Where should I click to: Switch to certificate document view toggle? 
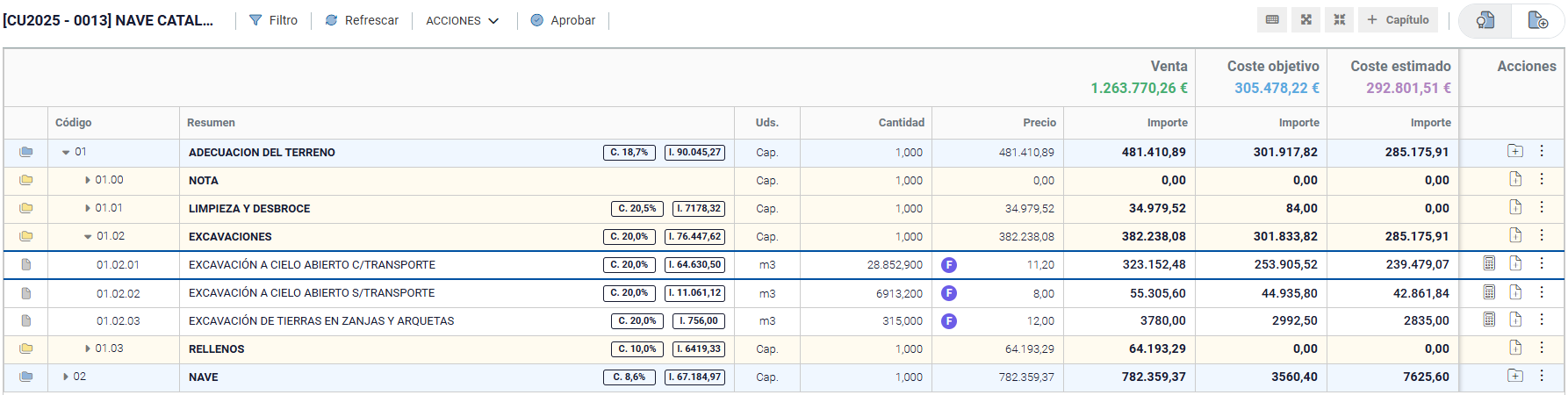tap(1485, 20)
